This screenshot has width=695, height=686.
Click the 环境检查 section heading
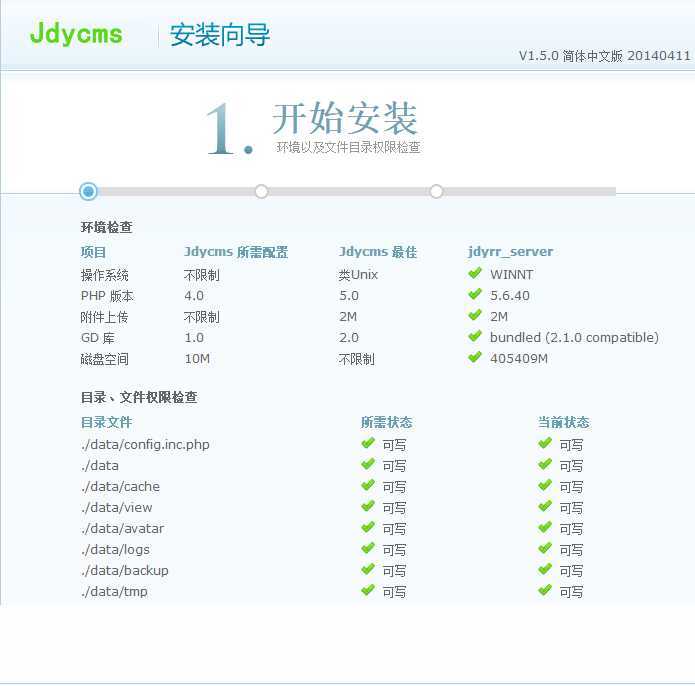point(106,227)
